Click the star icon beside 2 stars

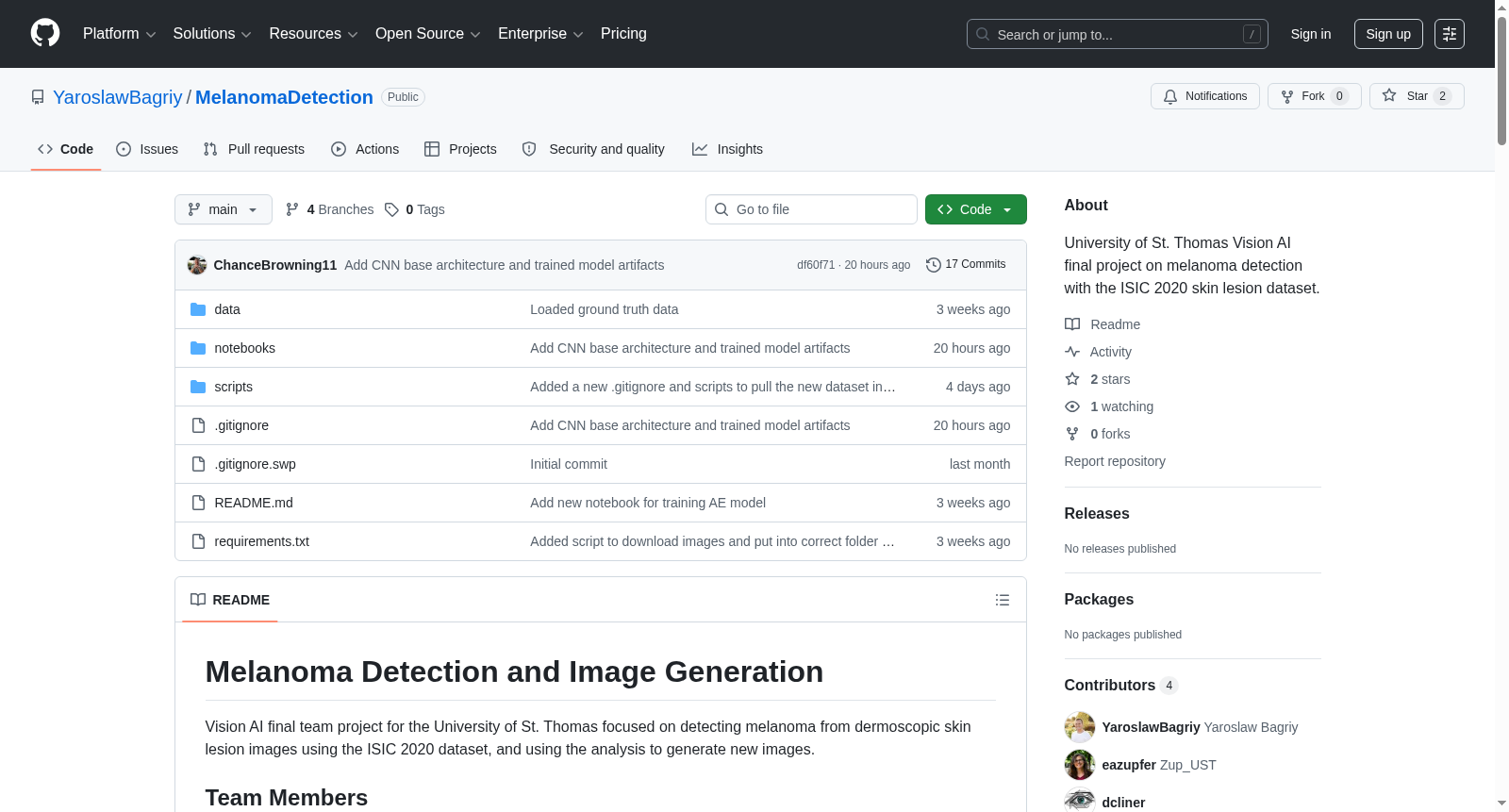(x=1072, y=379)
